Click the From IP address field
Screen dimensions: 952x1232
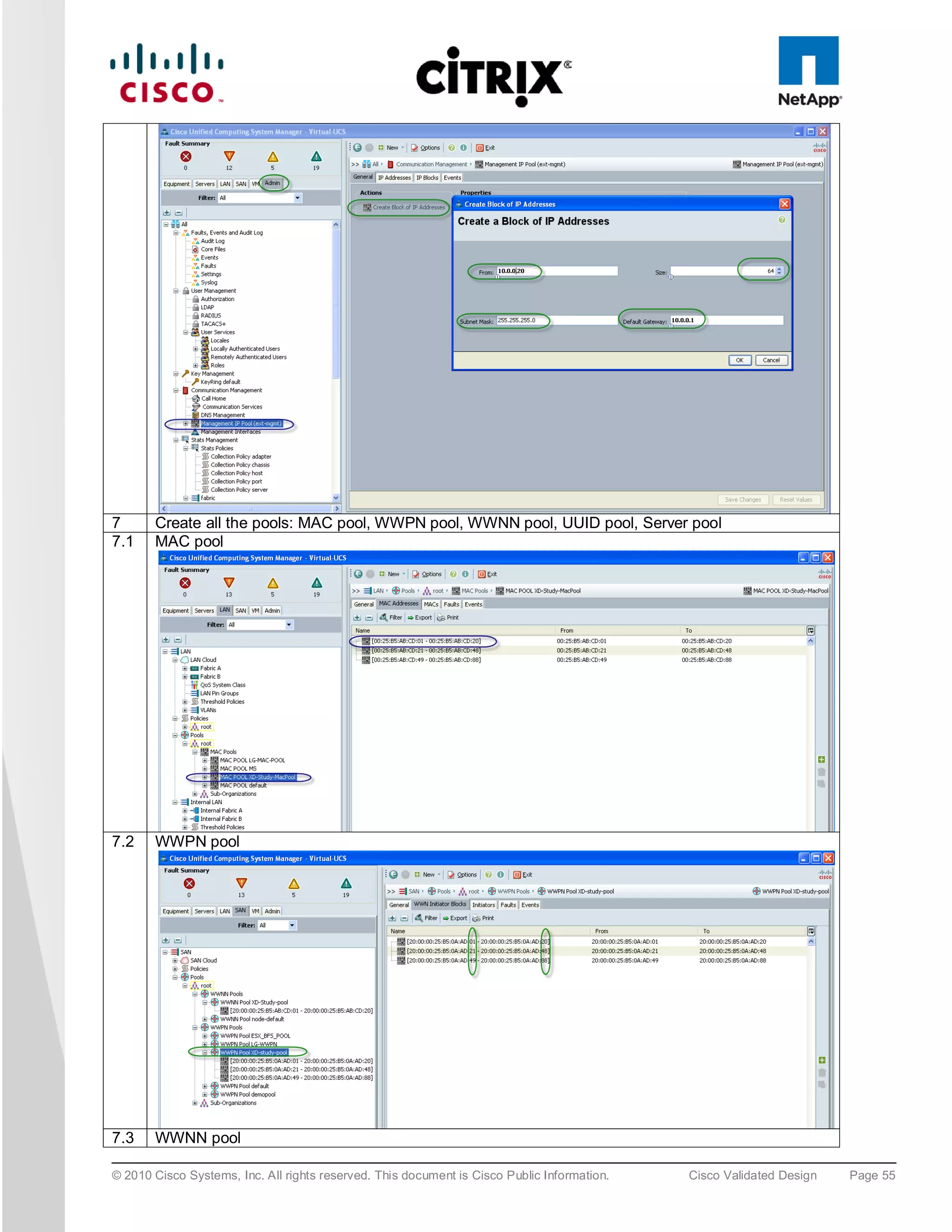tap(556, 272)
